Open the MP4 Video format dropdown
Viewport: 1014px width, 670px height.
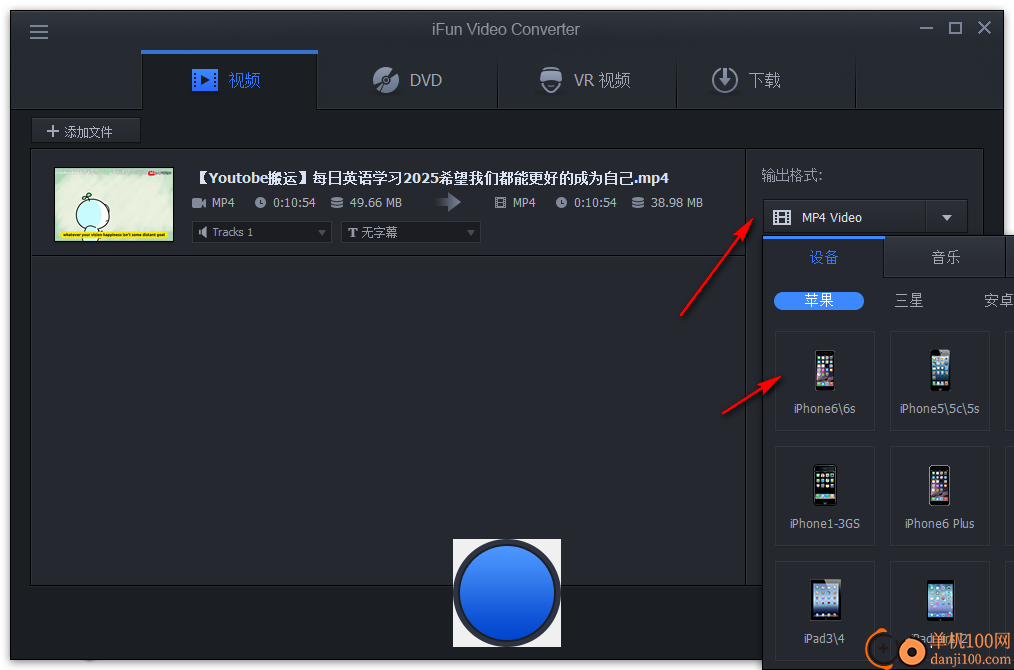point(865,217)
